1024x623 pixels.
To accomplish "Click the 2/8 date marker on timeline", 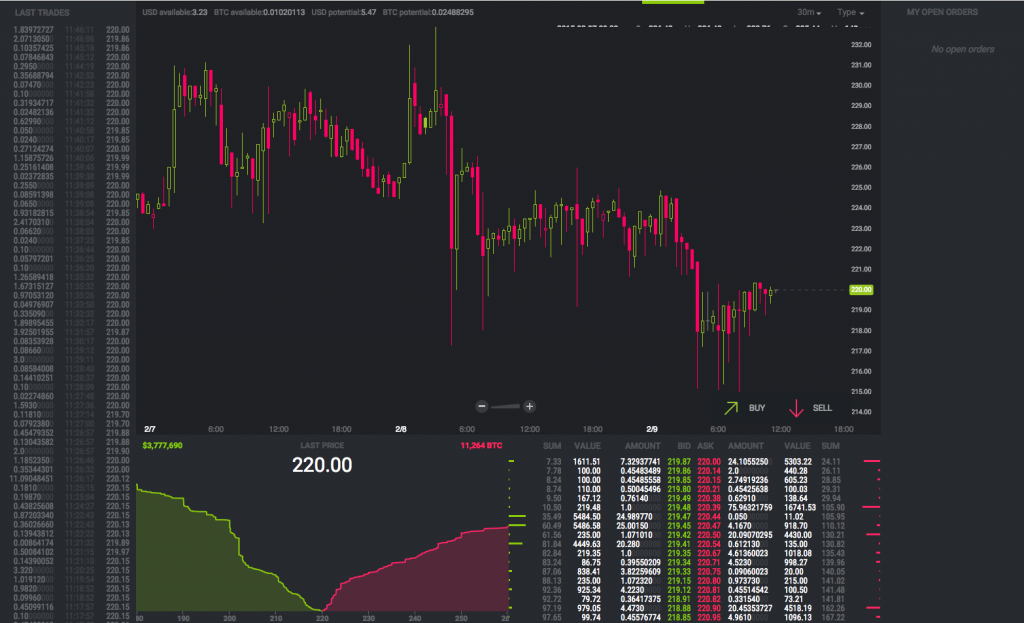I will tap(401, 429).
